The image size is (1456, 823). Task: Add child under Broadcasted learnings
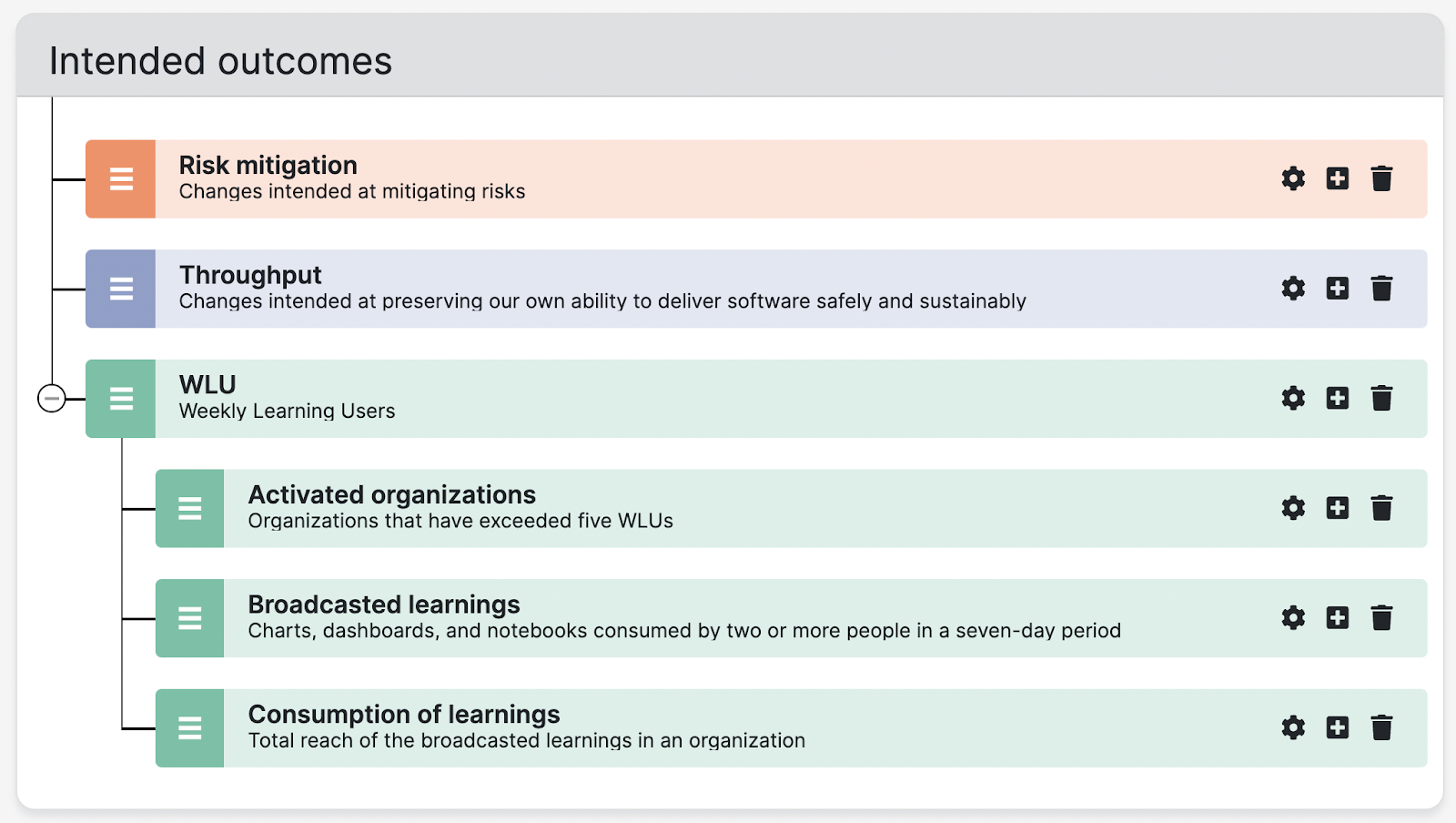(x=1338, y=618)
